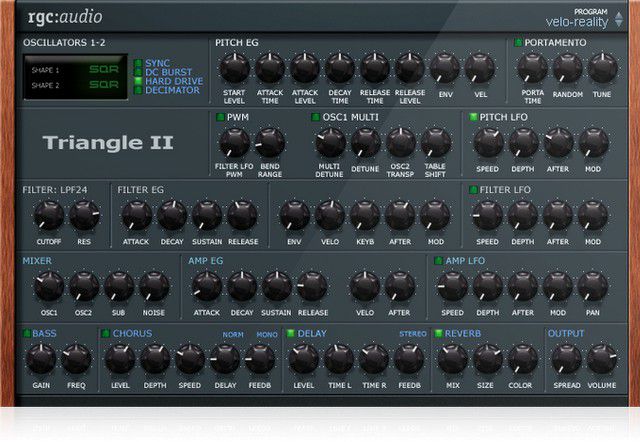Toggle the CHORUS effect LED
The width and height of the screenshot is (640, 442).
coord(106,333)
